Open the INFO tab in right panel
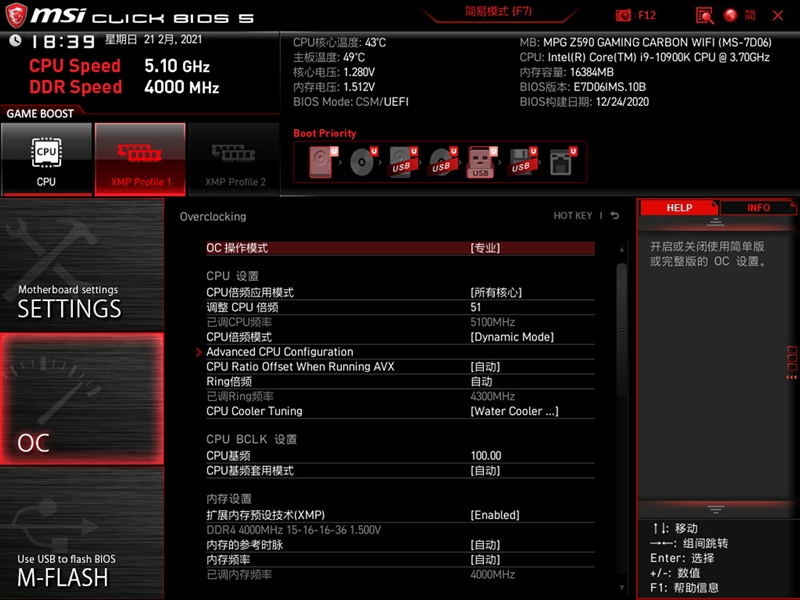800x600 pixels. coord(760,207)
